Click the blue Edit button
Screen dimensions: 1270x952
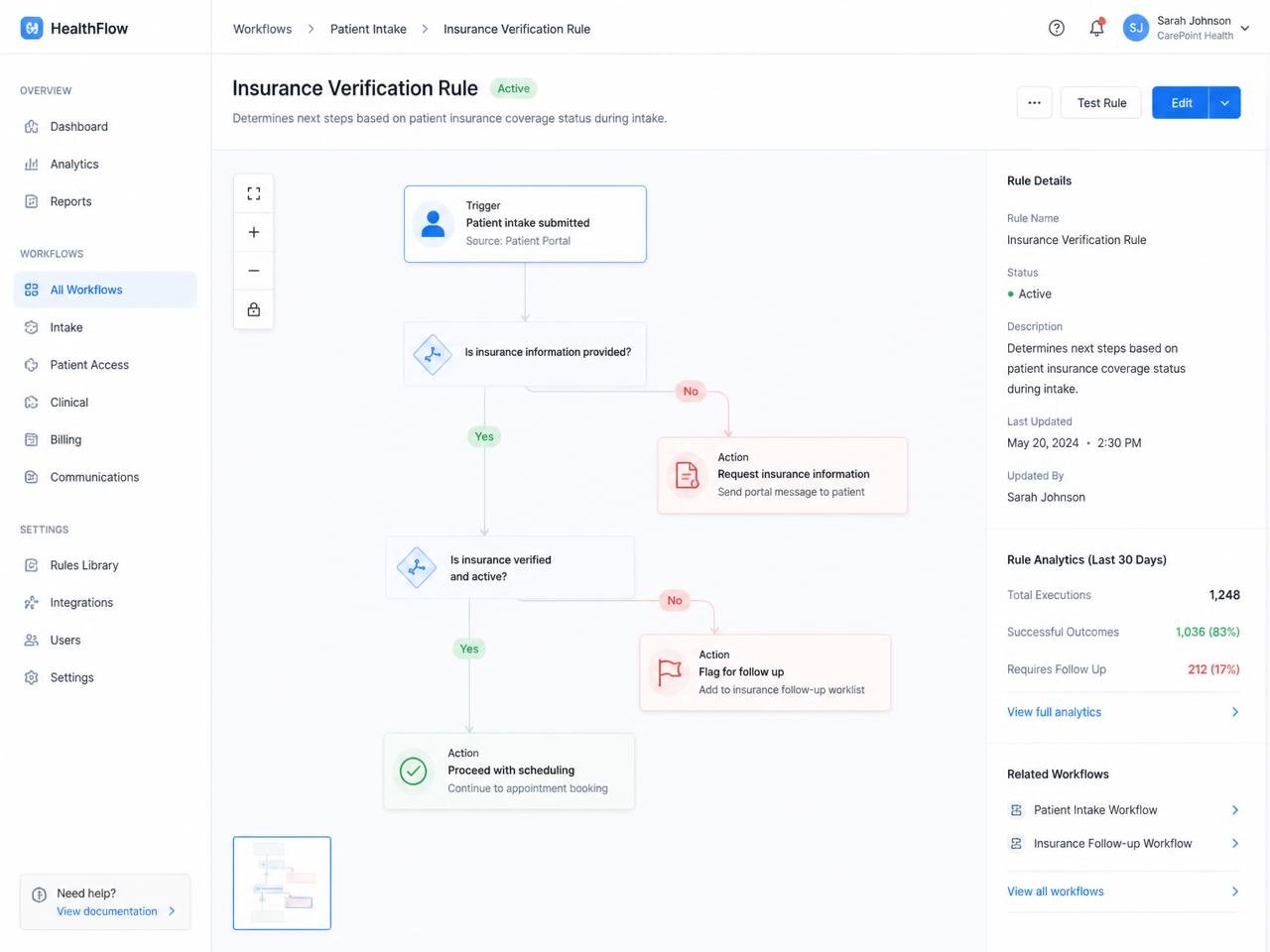click(1181, 103)
